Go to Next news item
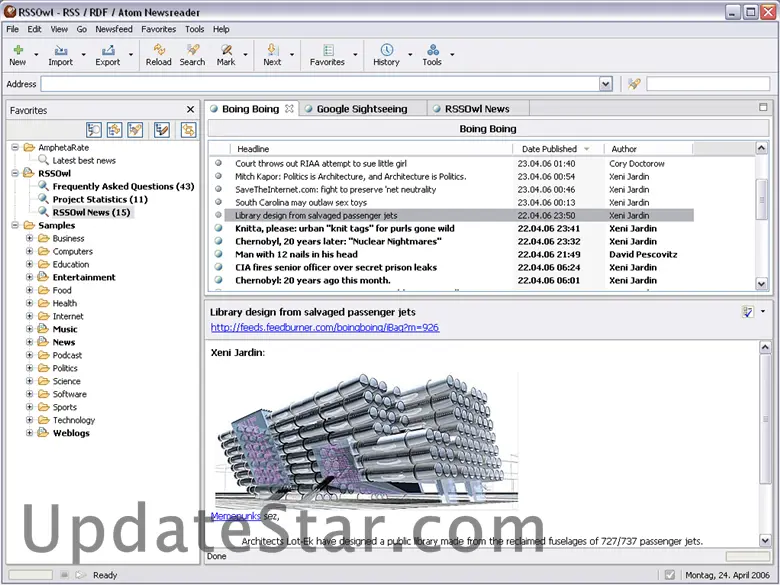The width and height of the screenshot is (780, 585). (272, 55)
